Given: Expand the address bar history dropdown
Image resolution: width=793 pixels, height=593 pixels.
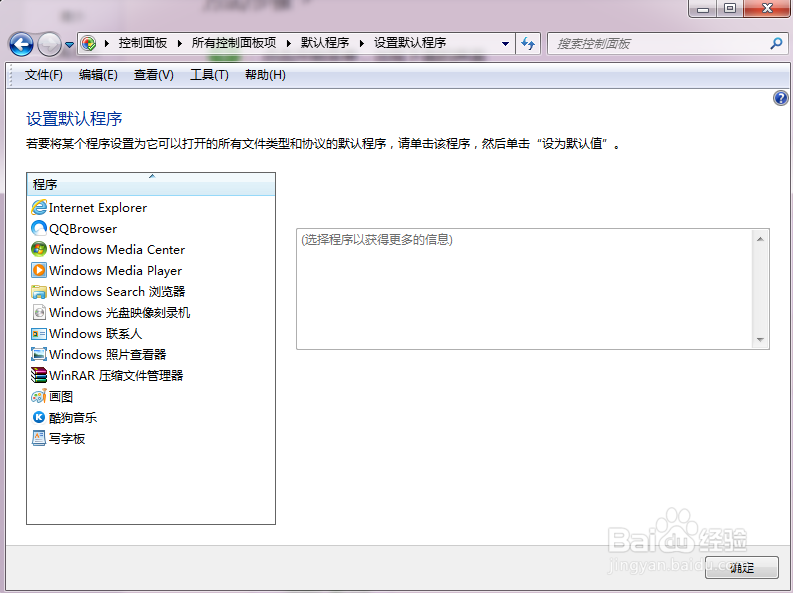Looking at the screenshot, I should [x=505, y=43].
